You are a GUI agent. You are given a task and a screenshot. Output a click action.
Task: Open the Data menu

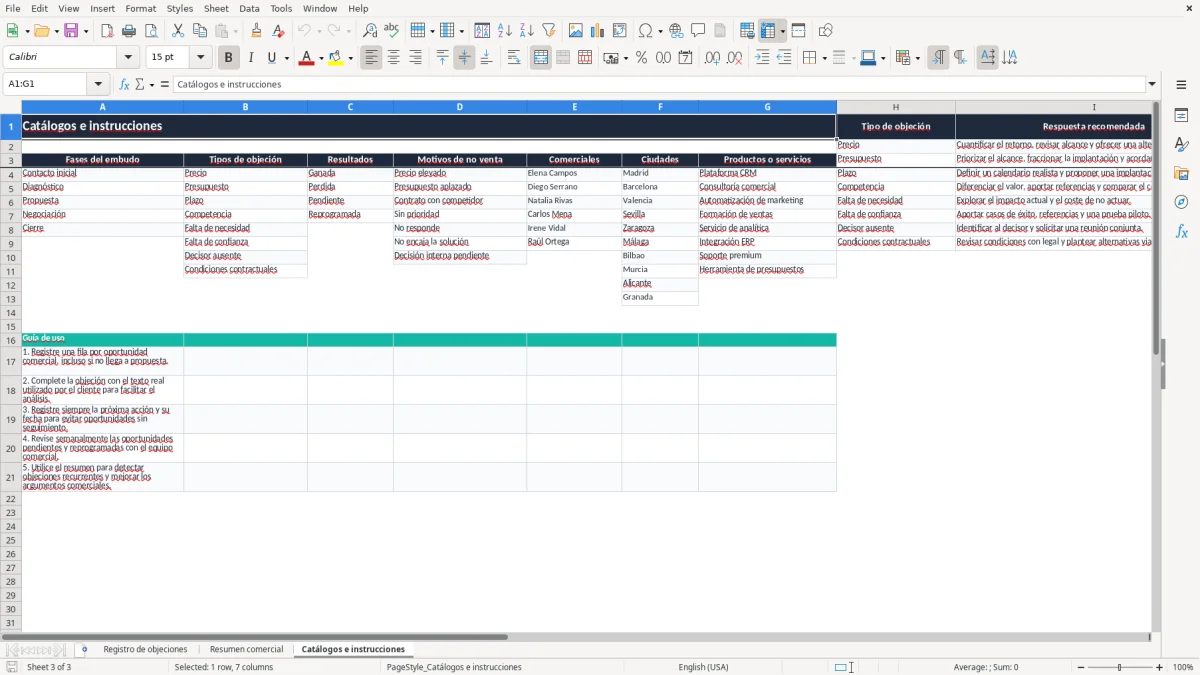pyautogui.click(x=249, y=8)
